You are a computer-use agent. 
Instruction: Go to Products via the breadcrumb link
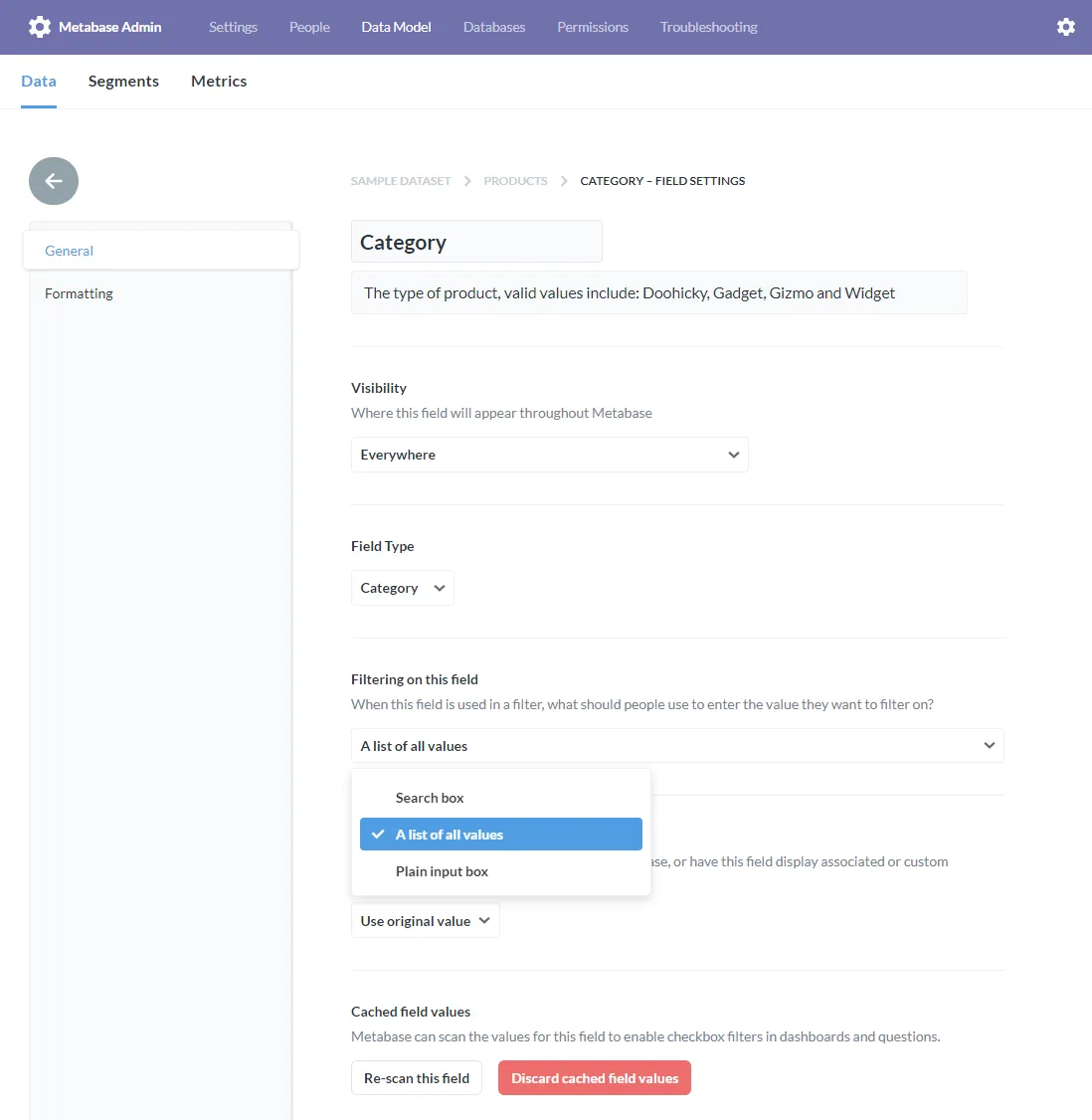coord(515,180)
